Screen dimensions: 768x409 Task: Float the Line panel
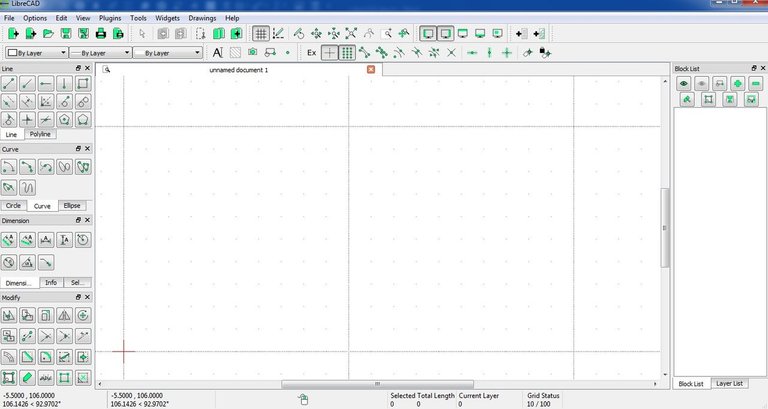tap(78, 68)
